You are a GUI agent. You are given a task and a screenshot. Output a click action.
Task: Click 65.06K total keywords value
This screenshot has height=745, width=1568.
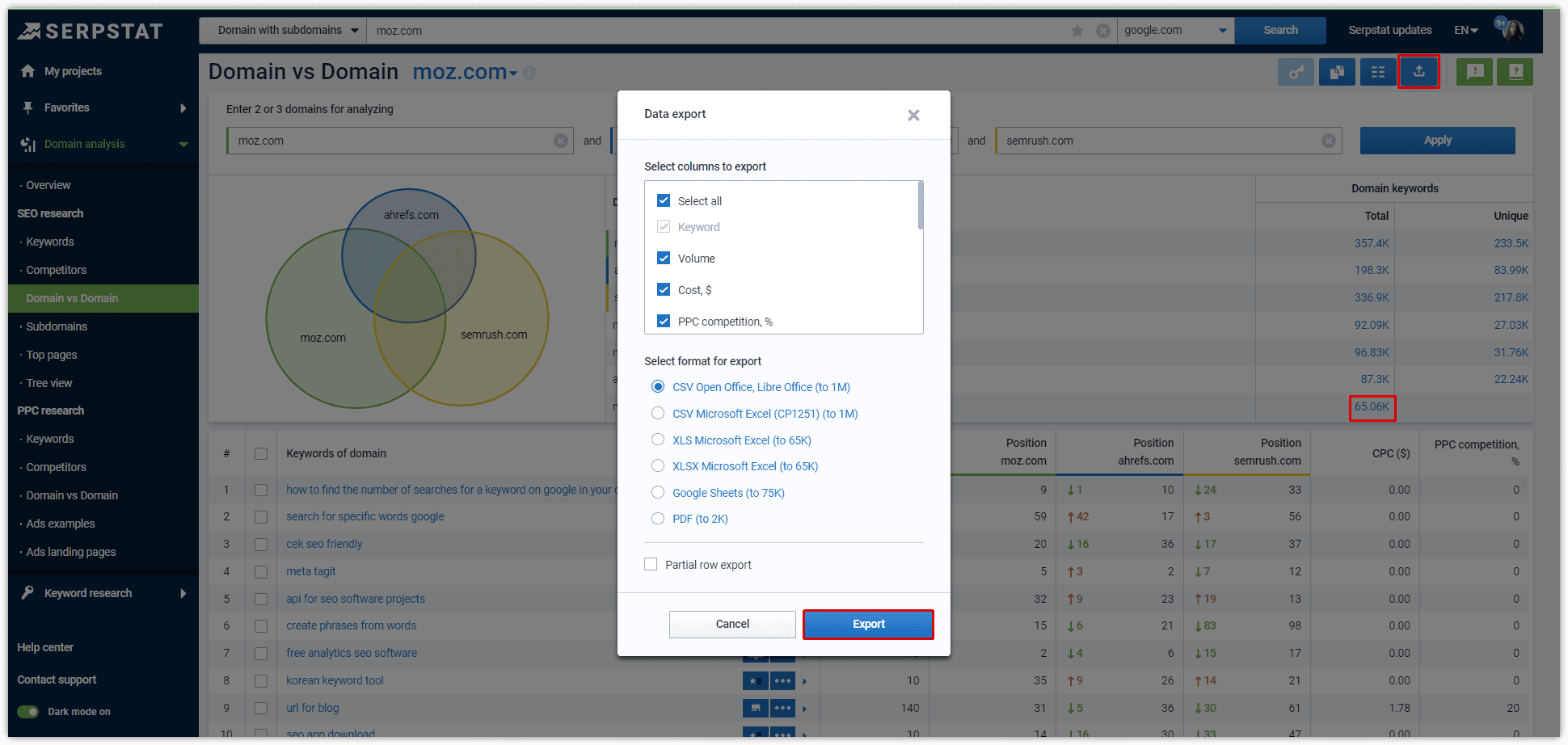pos(1372,406)
